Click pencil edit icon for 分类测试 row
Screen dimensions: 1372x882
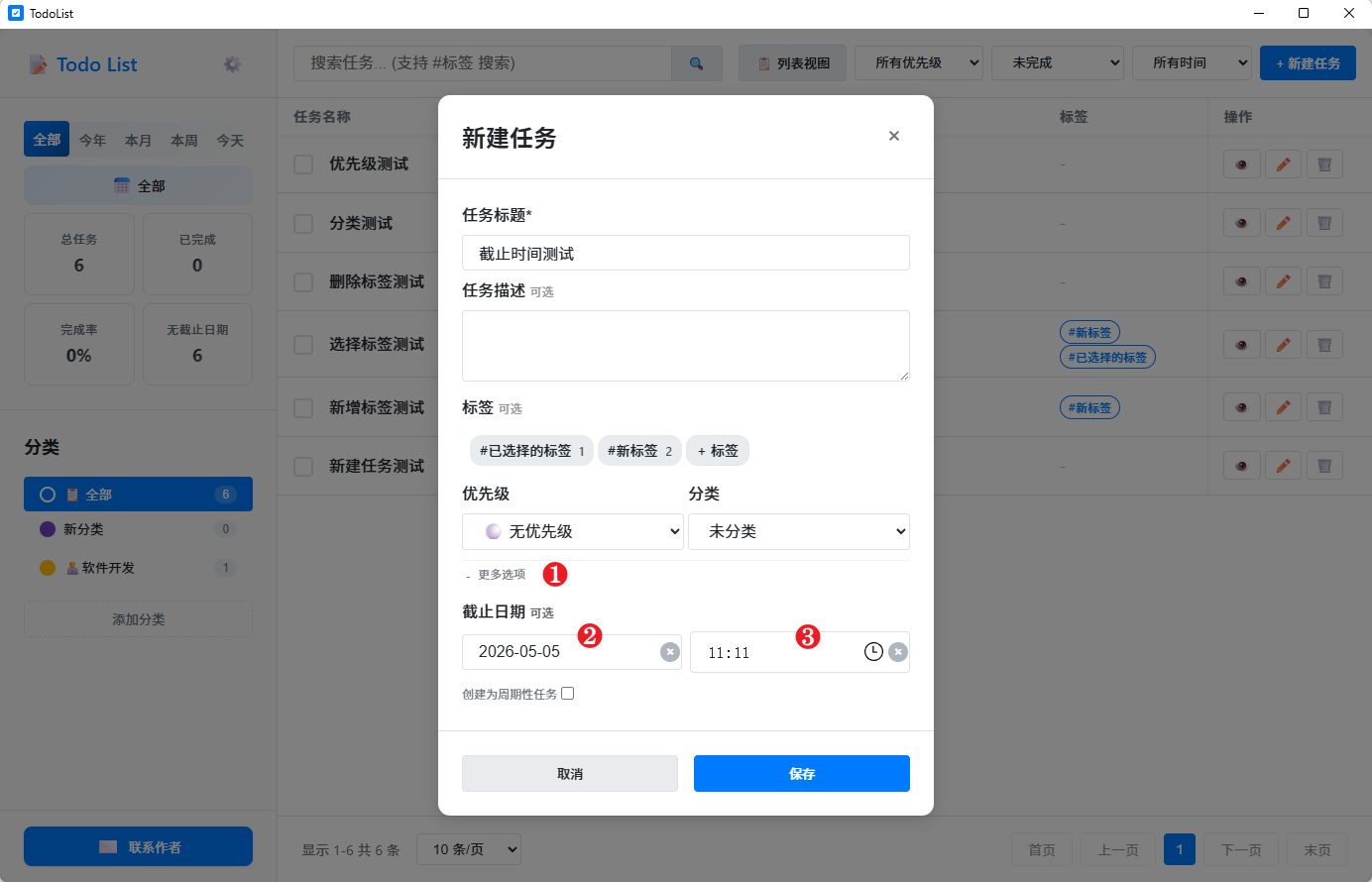pos(1283,223)
